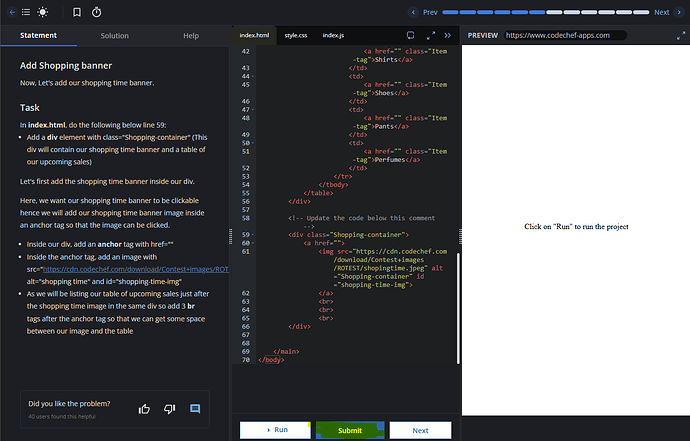Toggle light/dark theme sun icon
This screenshot has width=690, height=441.
(43, 12)
